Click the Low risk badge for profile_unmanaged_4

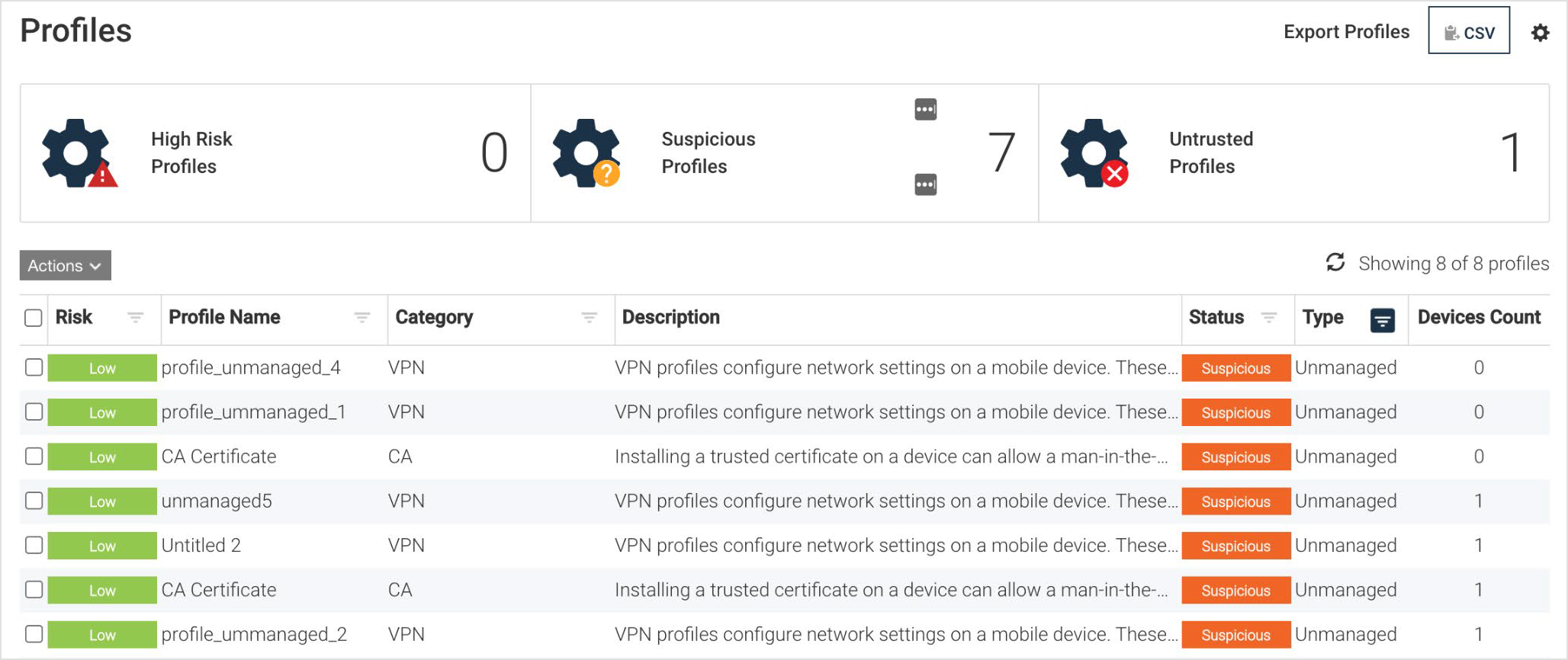pyautogui.click(x=102, y=368)
